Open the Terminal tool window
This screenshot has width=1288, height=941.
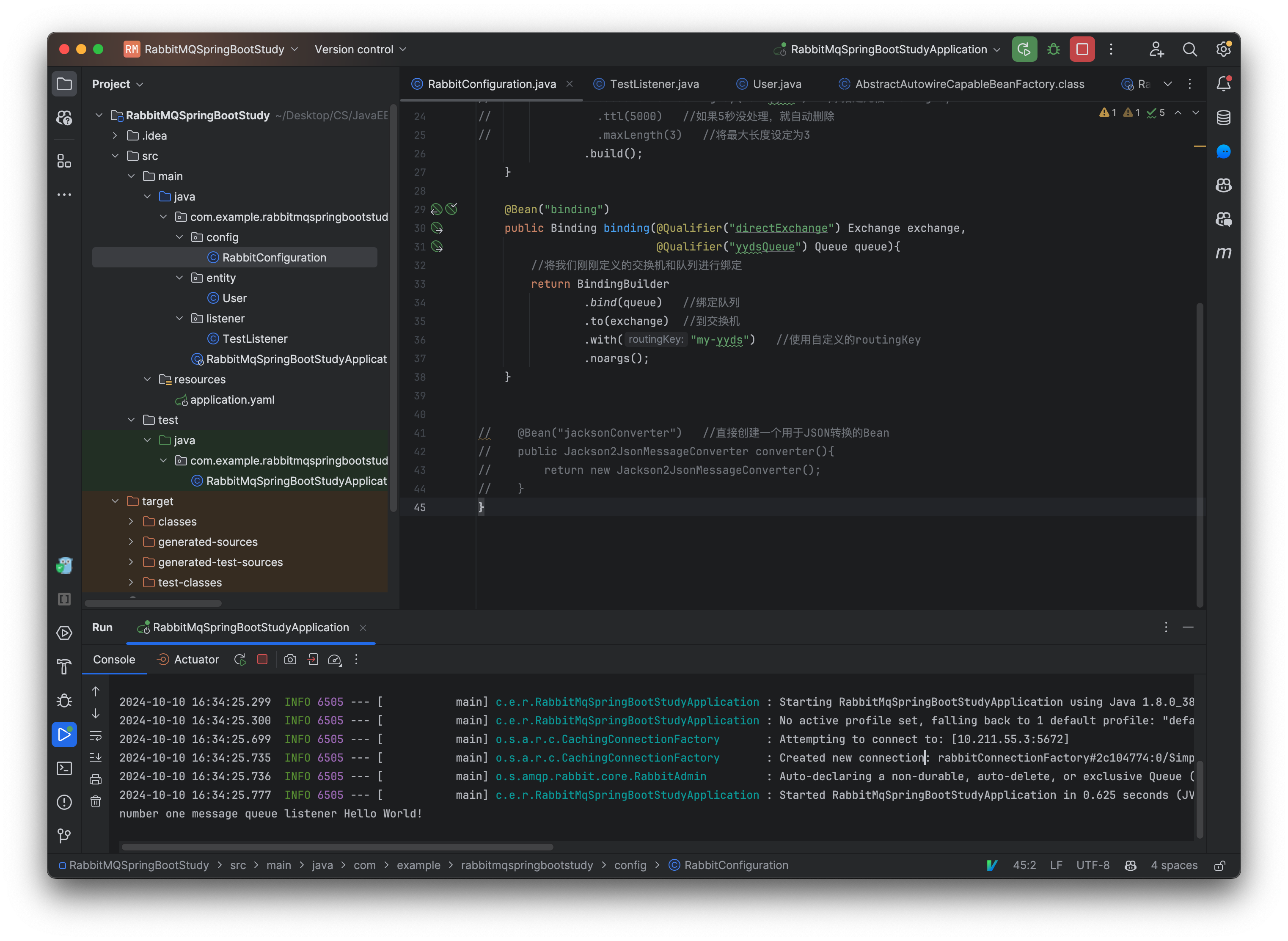[x=64, y=768]
